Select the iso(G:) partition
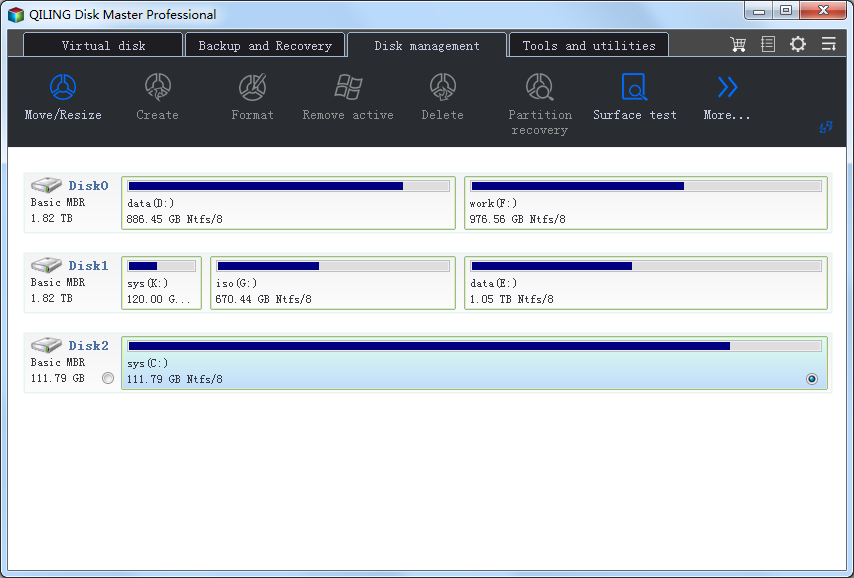Viewport: 854px width, 578px height. 333,283
